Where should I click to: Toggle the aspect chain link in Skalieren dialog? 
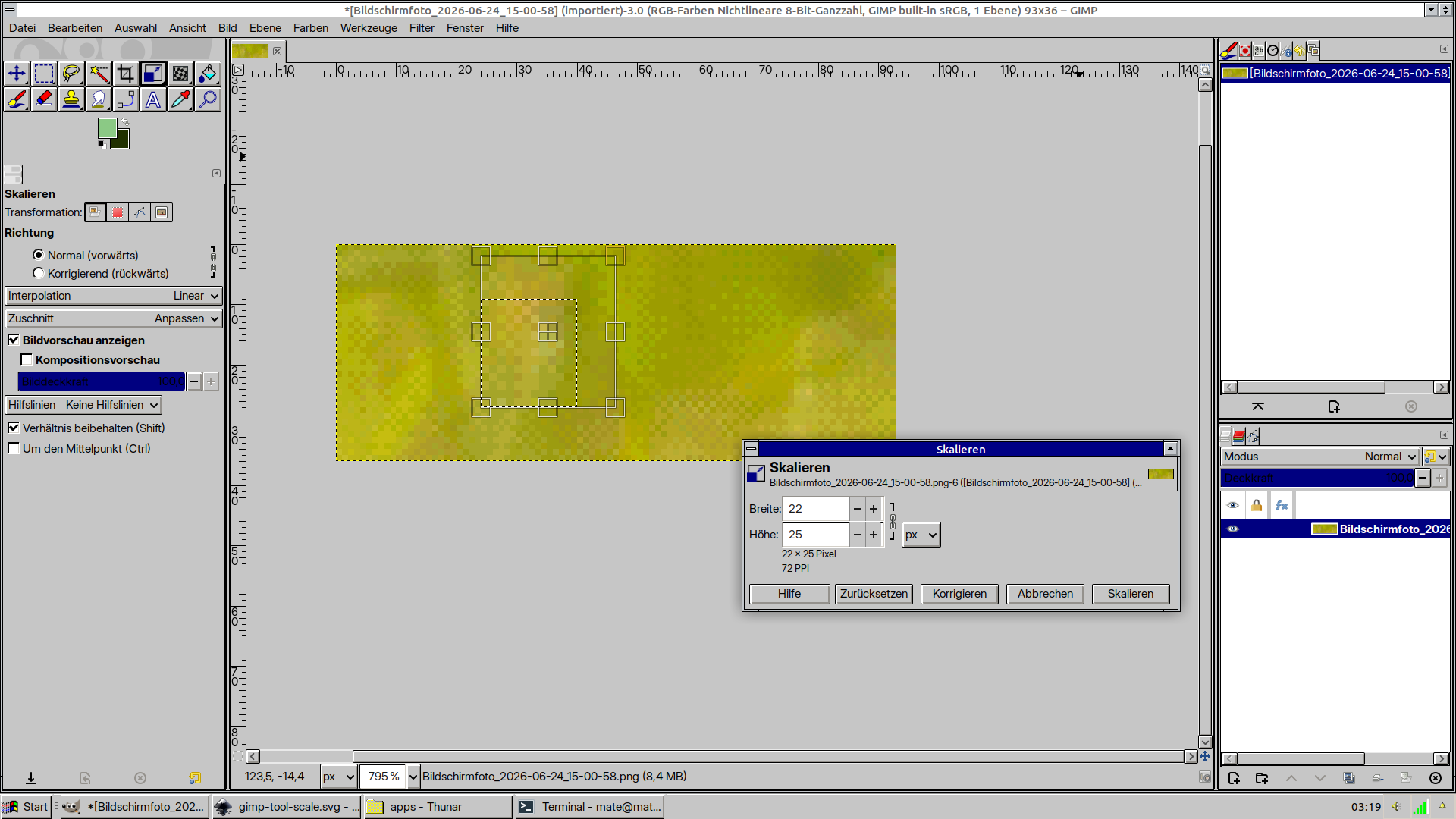(x=893, y=522)
